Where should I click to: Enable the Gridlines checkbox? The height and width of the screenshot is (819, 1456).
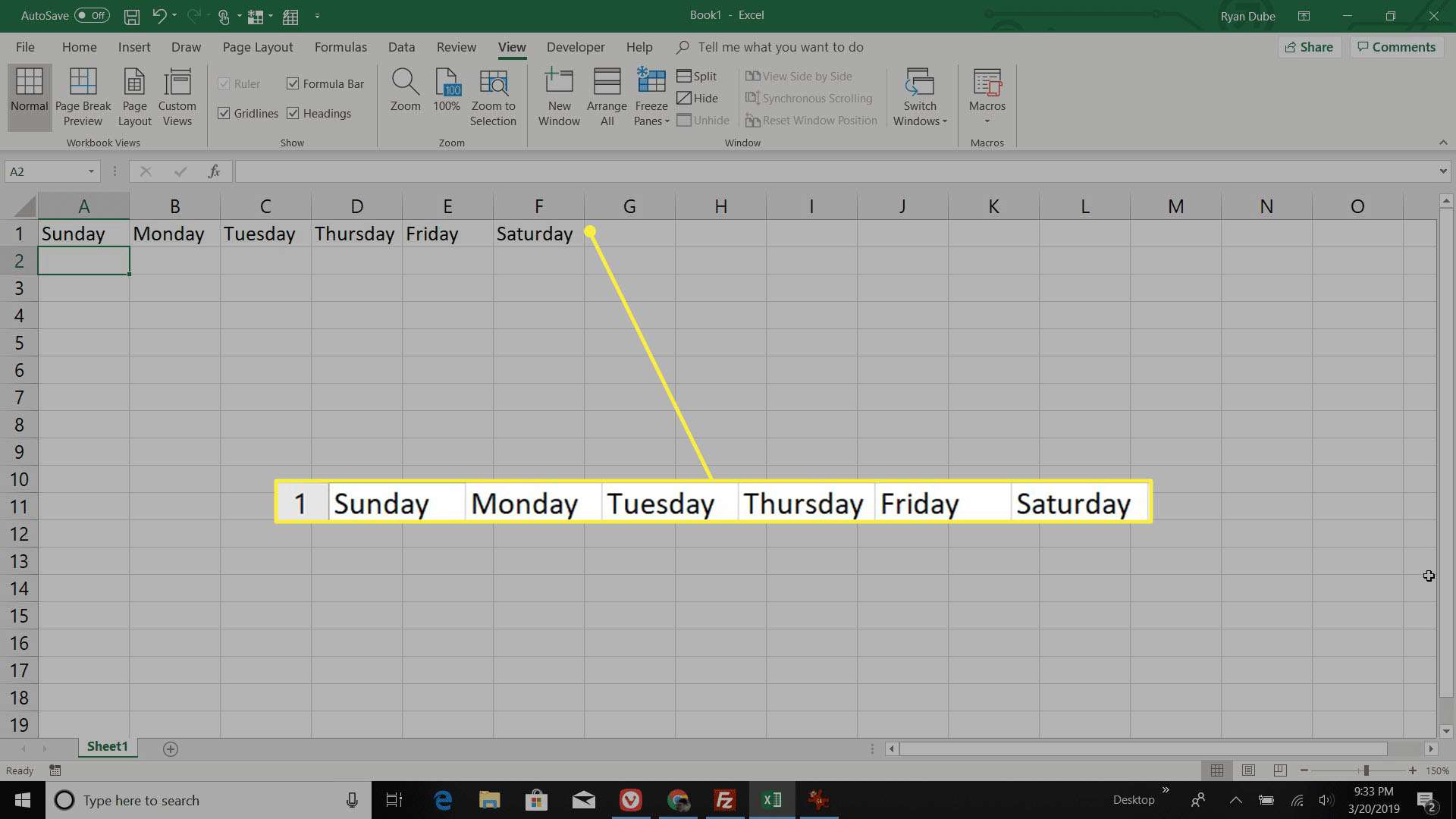(224, 113)
